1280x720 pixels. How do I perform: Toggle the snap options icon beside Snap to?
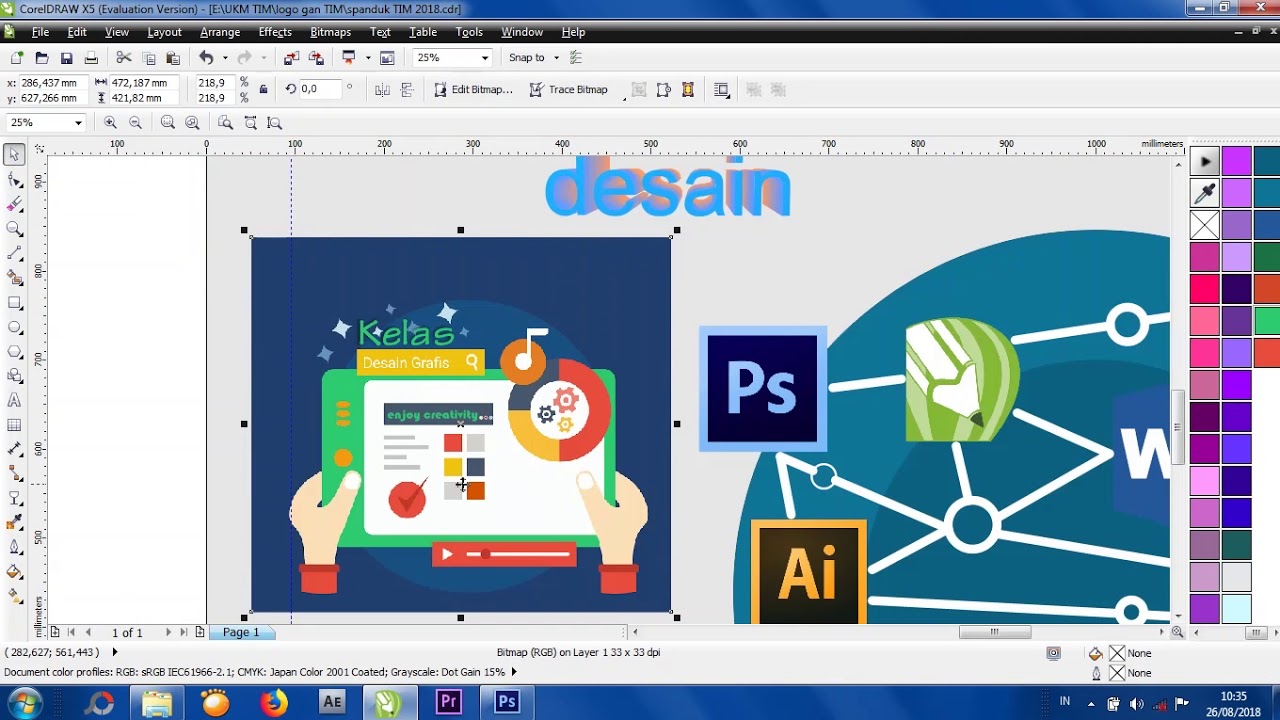(x=576, y=58)
